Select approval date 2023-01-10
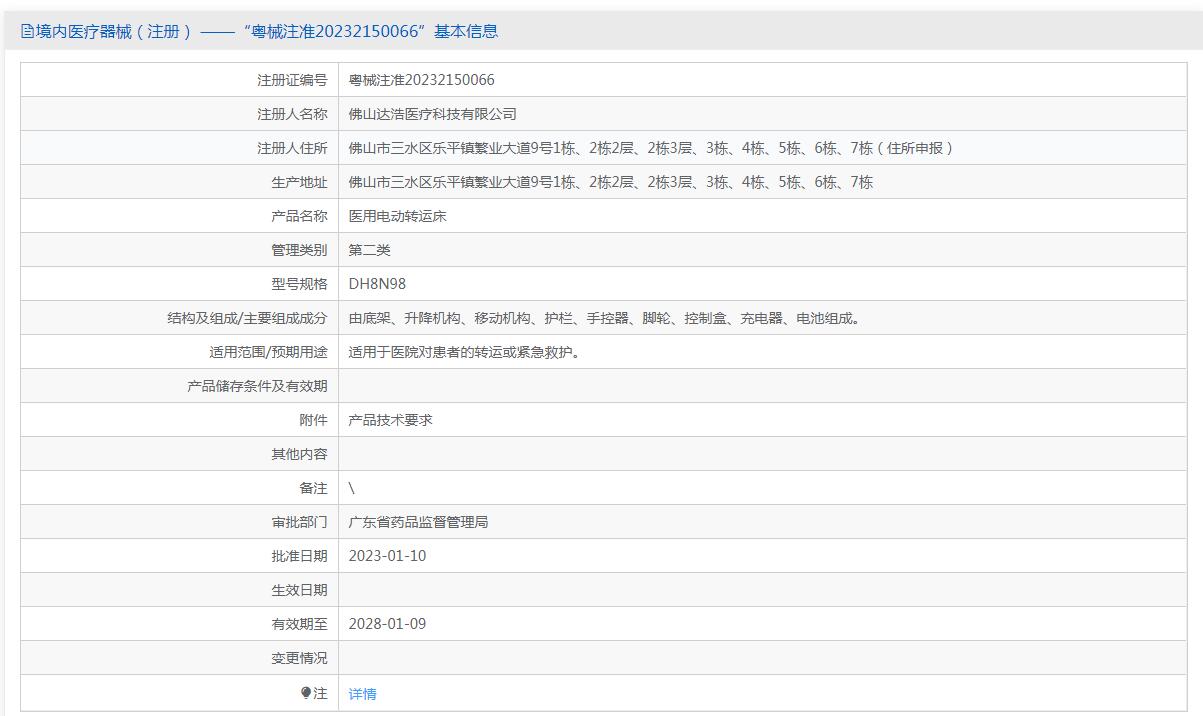 387,556
